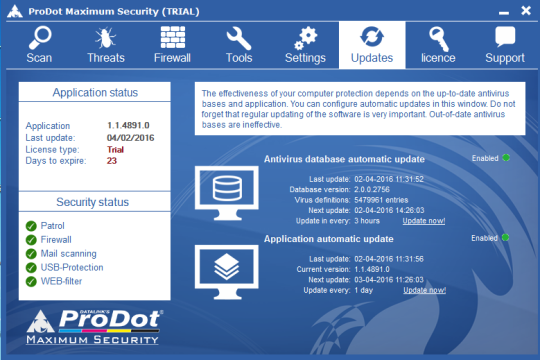540x360 pixels.
Task: Open the Support speech bubble tab
Action: [505, 45]
